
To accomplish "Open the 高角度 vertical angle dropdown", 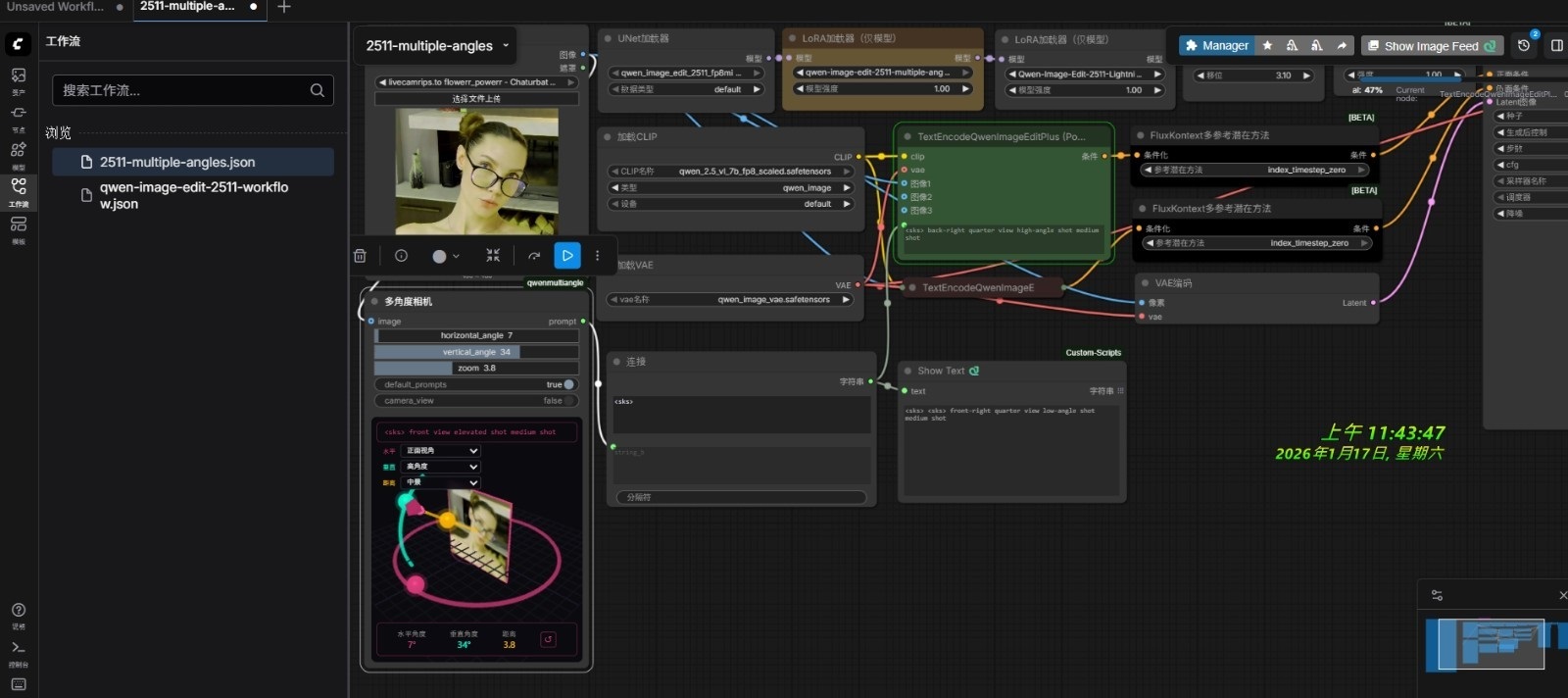I will click(x=442, y=467).
